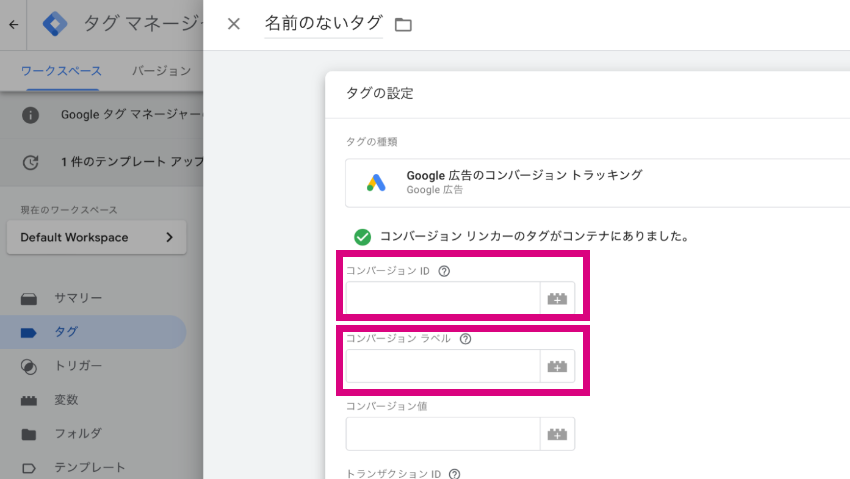The image size is (850, 479).
Task: Click the chevron on Default Workspace
Action: coord(169,237)
